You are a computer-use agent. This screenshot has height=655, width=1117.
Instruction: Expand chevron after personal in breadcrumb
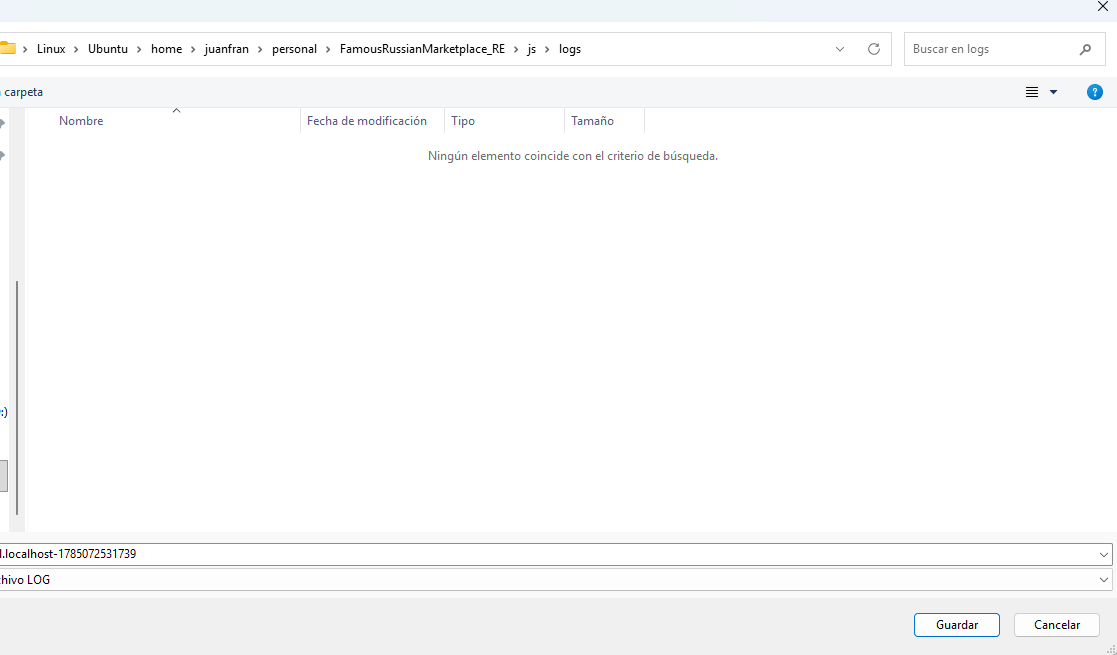pyautogui.click(x=328, y=49)
